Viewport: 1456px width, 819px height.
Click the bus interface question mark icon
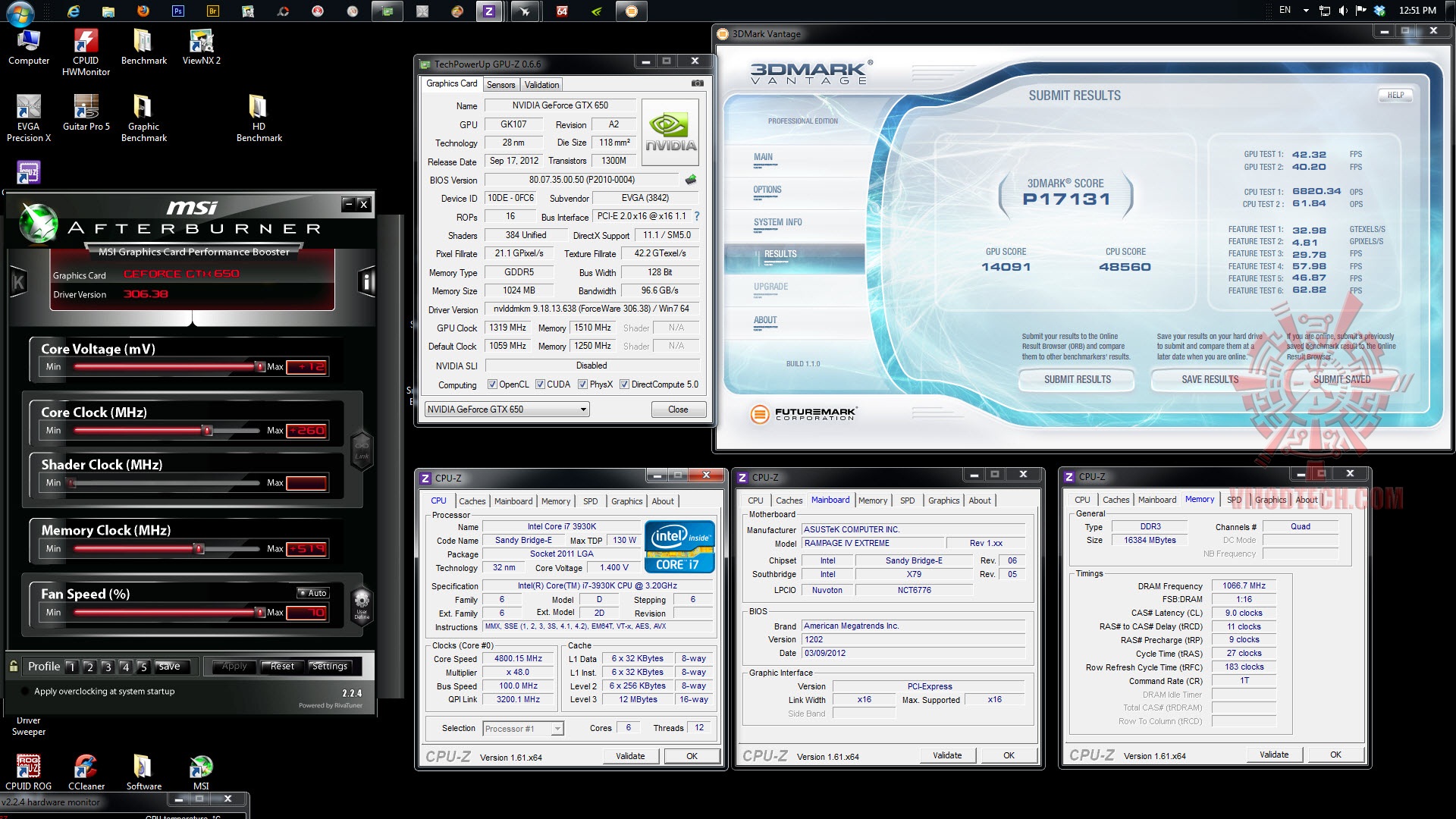(x=696, y=216)
